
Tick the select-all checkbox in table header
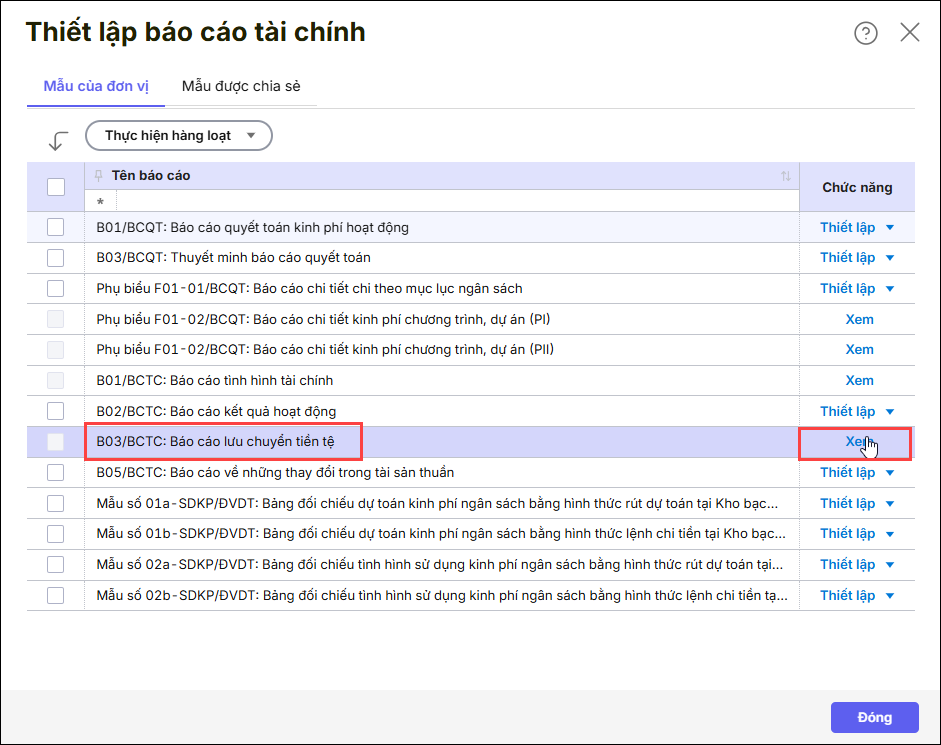[x=56, y=187]
